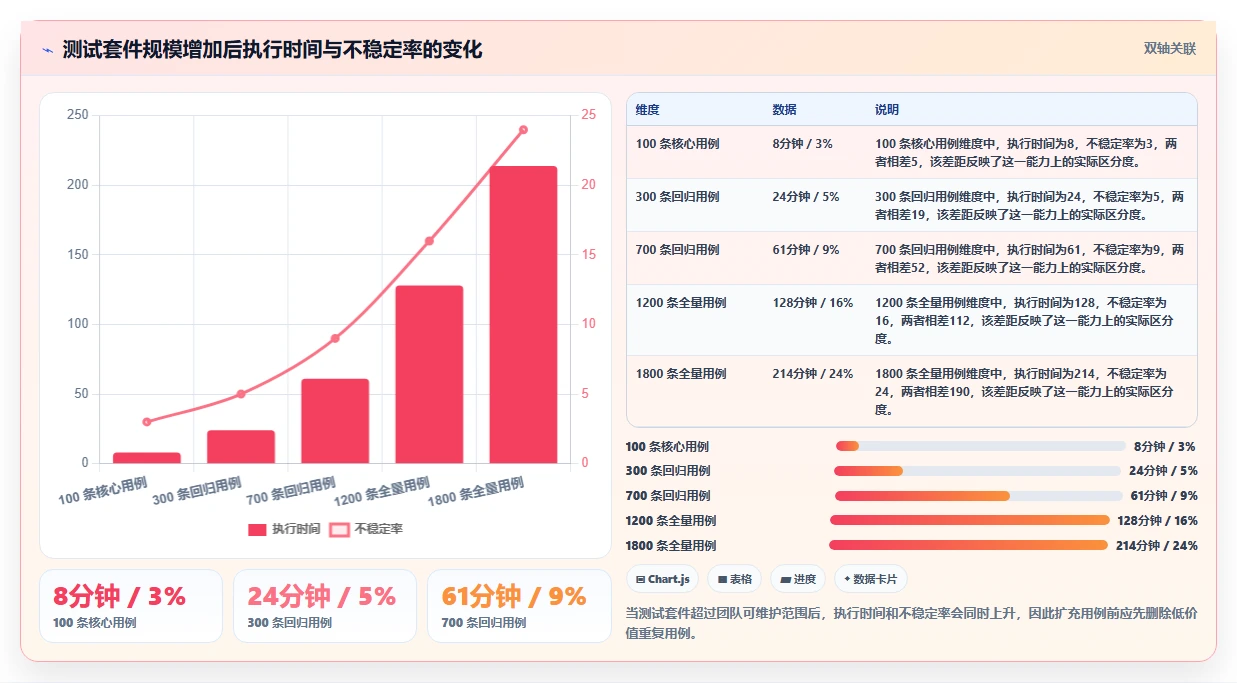The width and height of the screenshot is (1237, 683).
Task: Click the line point at value 5
Action: 241,394
